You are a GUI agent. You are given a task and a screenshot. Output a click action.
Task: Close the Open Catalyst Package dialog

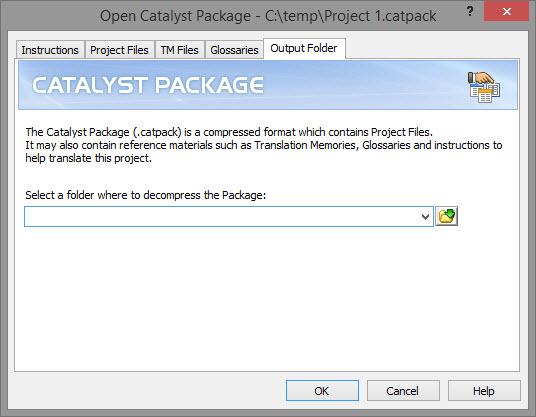(x=507, y=12)
